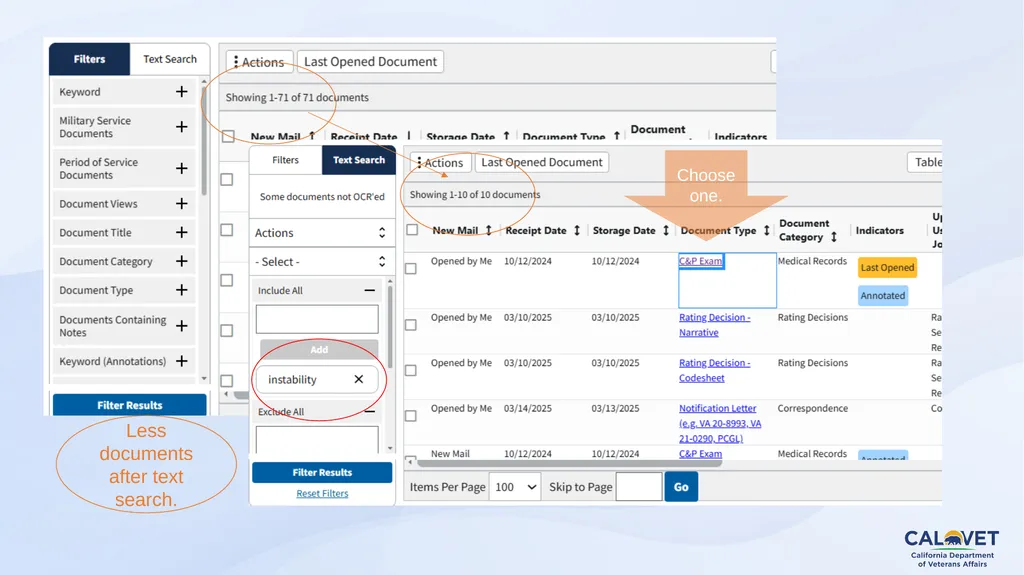This screenshot has height=575, width=1024.
Task: Expand Keyword (Annotations) plus icon
Action: click(x=182, y=361)
